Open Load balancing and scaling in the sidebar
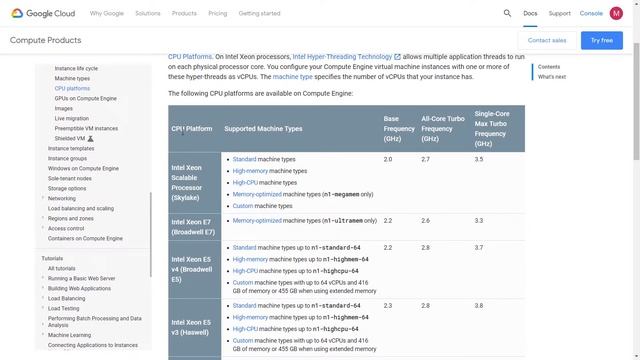 point(81,209)
